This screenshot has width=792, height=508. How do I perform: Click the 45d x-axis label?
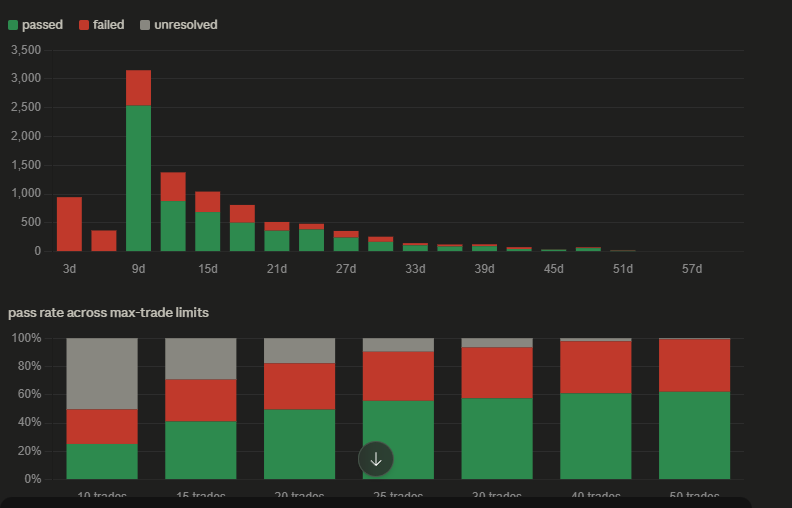pos(554,269)
